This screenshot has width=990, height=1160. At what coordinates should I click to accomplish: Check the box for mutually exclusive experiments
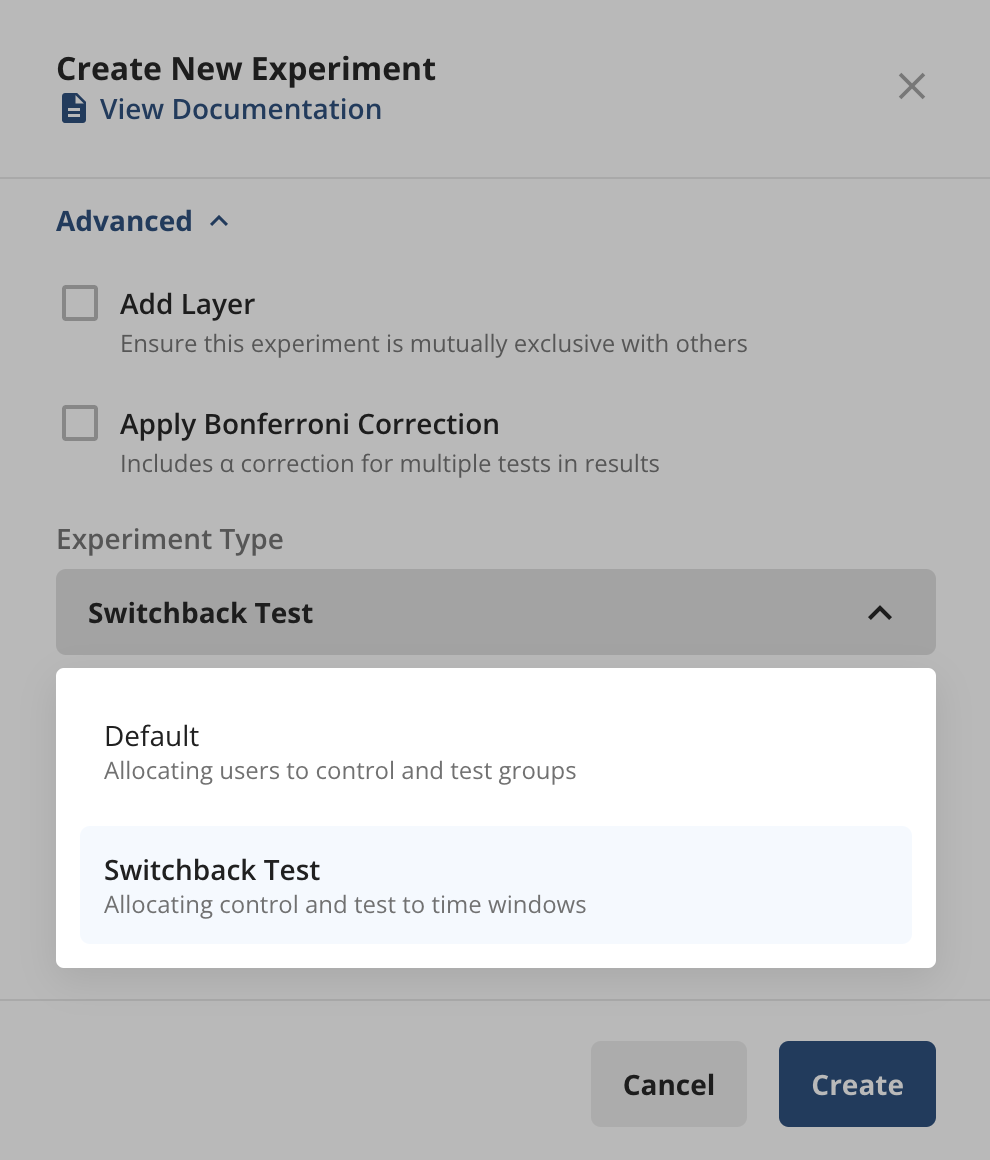pyautogui.click(x=79, y=303)
